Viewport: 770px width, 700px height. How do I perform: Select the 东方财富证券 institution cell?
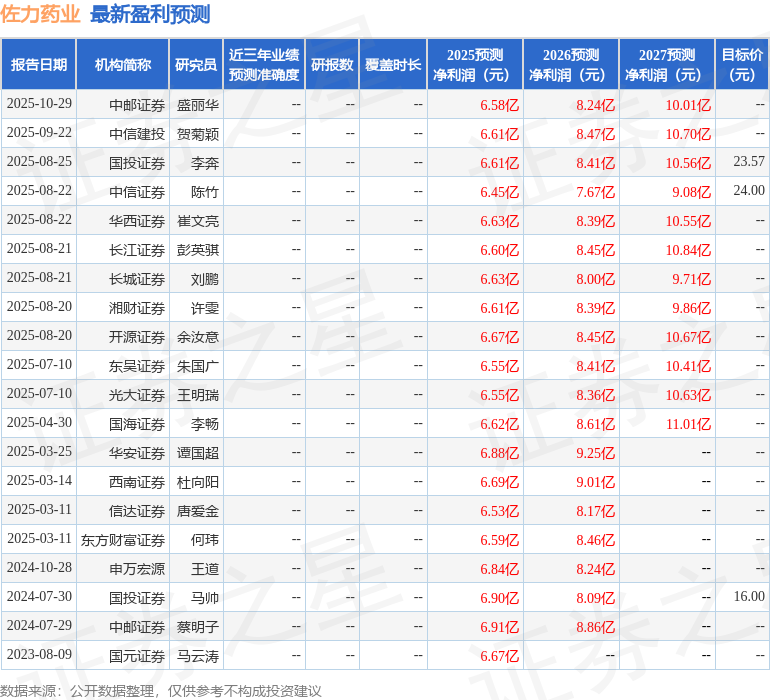123,540
